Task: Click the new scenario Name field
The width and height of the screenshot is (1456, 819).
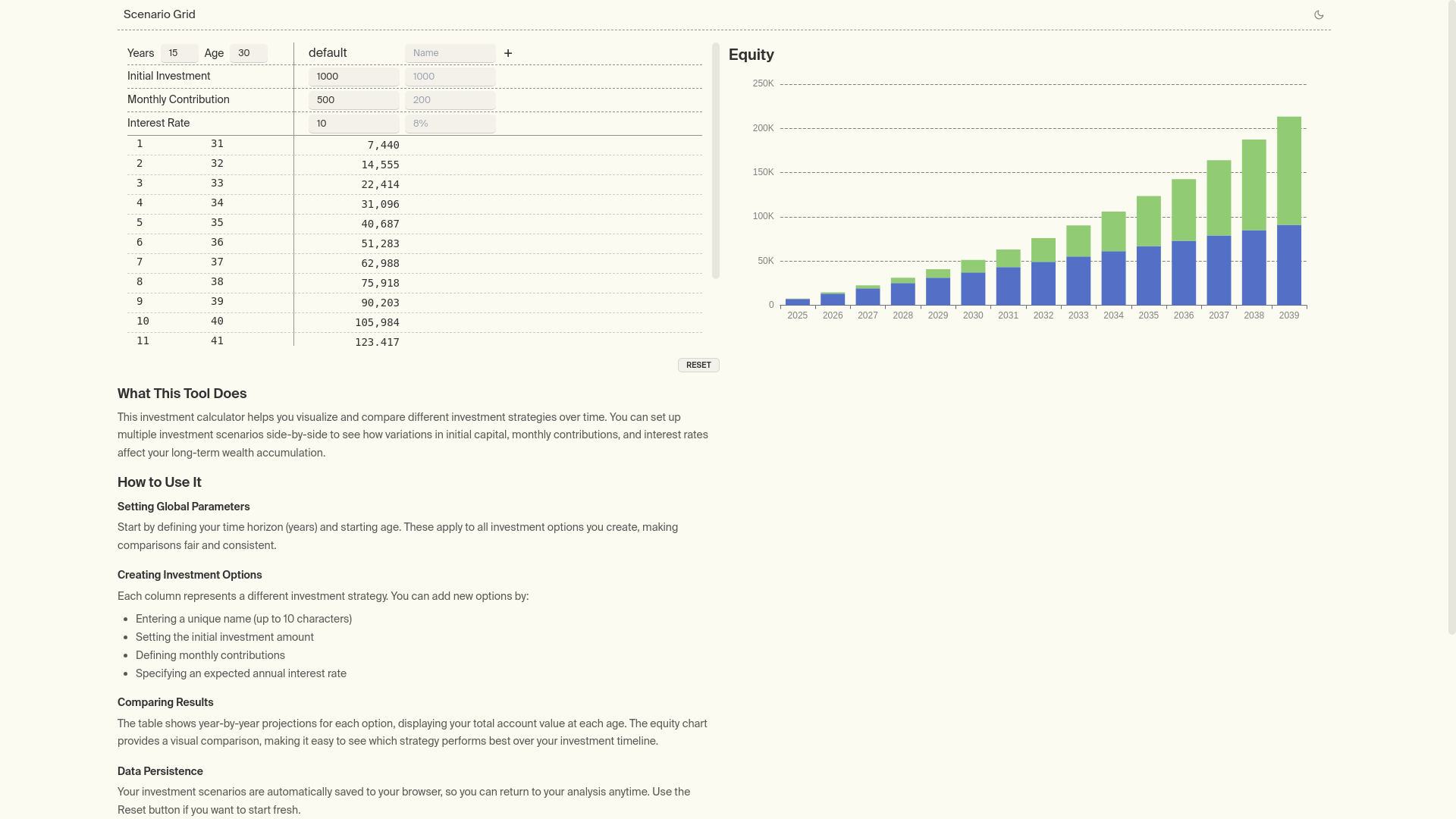Action: 450,53
